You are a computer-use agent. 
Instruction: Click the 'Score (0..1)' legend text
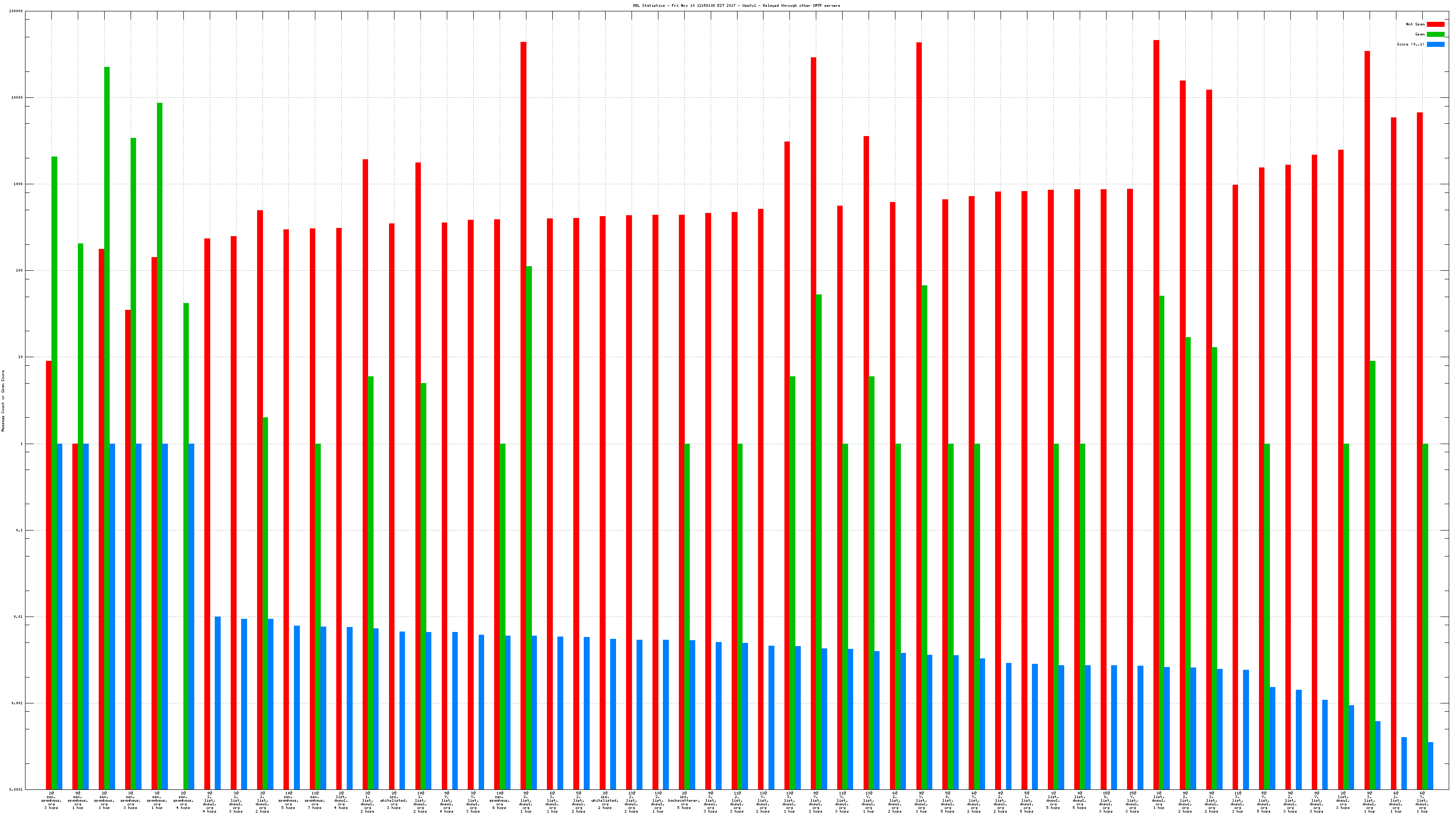tap(1410, 44)
